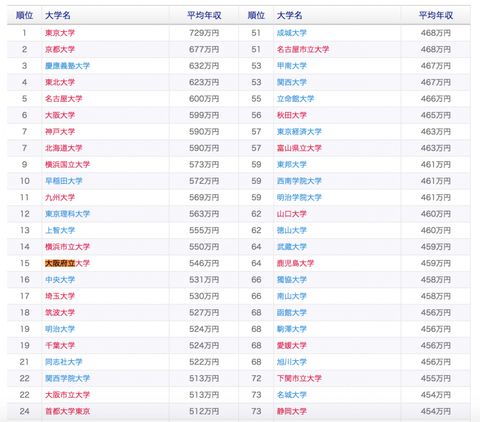Image resolution: width=480 pixels, height=422 pixels.
Task: Visit the 北海道大学 link
Action: pyautogui.click(x=64, y=148)
